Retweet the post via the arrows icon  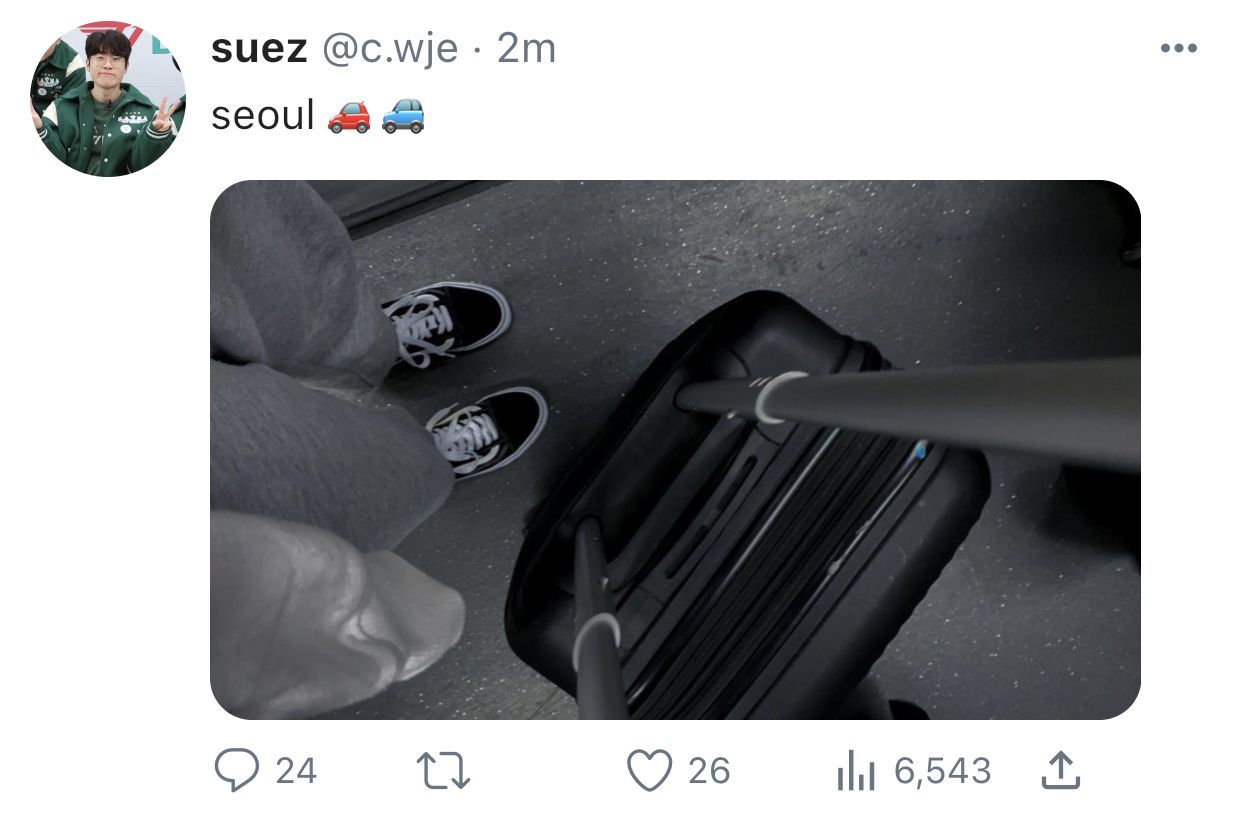click(x=443, y=771)
